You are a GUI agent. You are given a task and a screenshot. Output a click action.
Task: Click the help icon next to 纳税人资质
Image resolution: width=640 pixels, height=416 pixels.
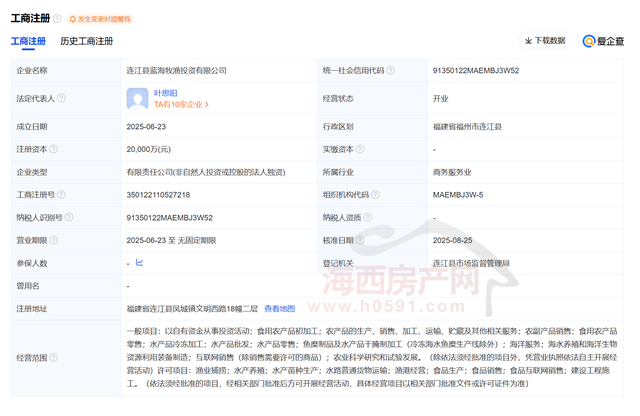(369, 217)
